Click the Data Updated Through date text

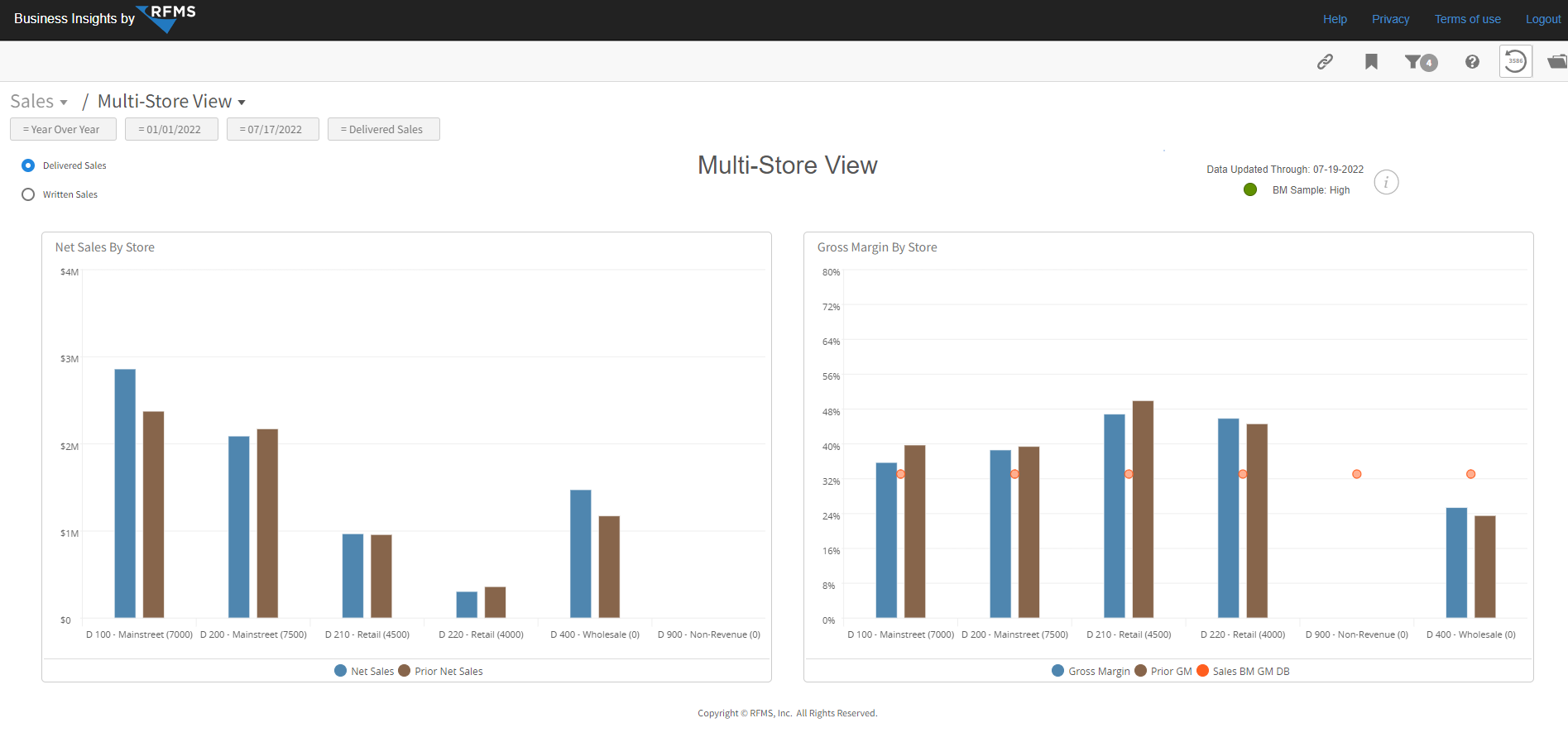1285,170
